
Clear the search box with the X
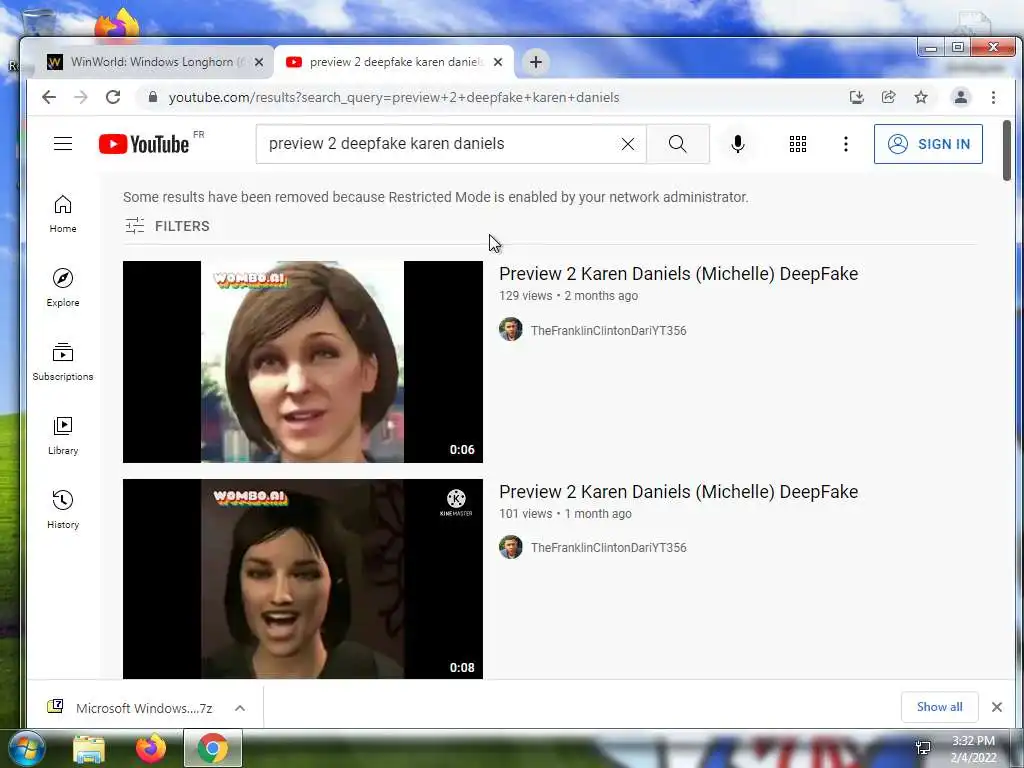click(x=628, y=144)
